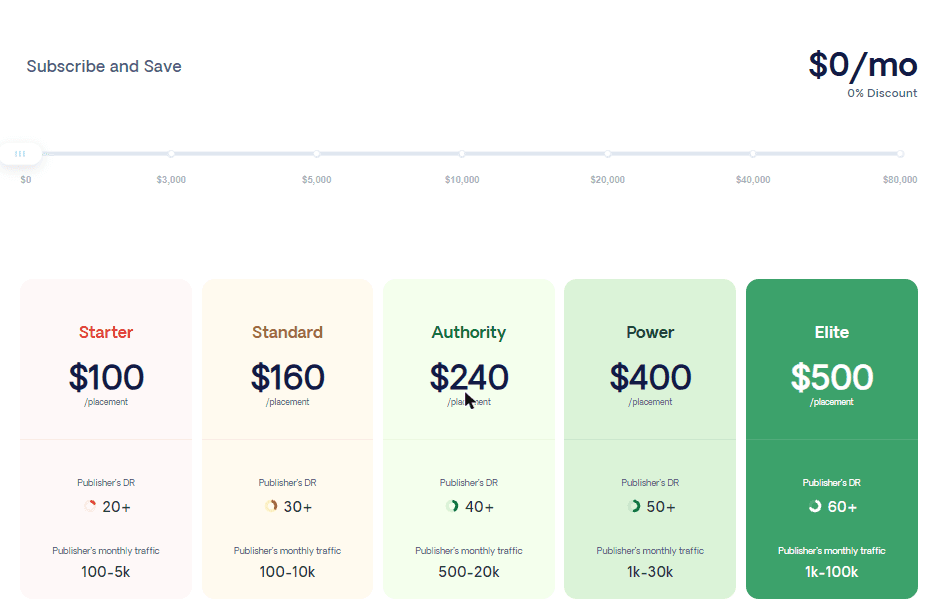
Task: Click the Elite 60+ DR value
Action: click(x=842, y=507)
